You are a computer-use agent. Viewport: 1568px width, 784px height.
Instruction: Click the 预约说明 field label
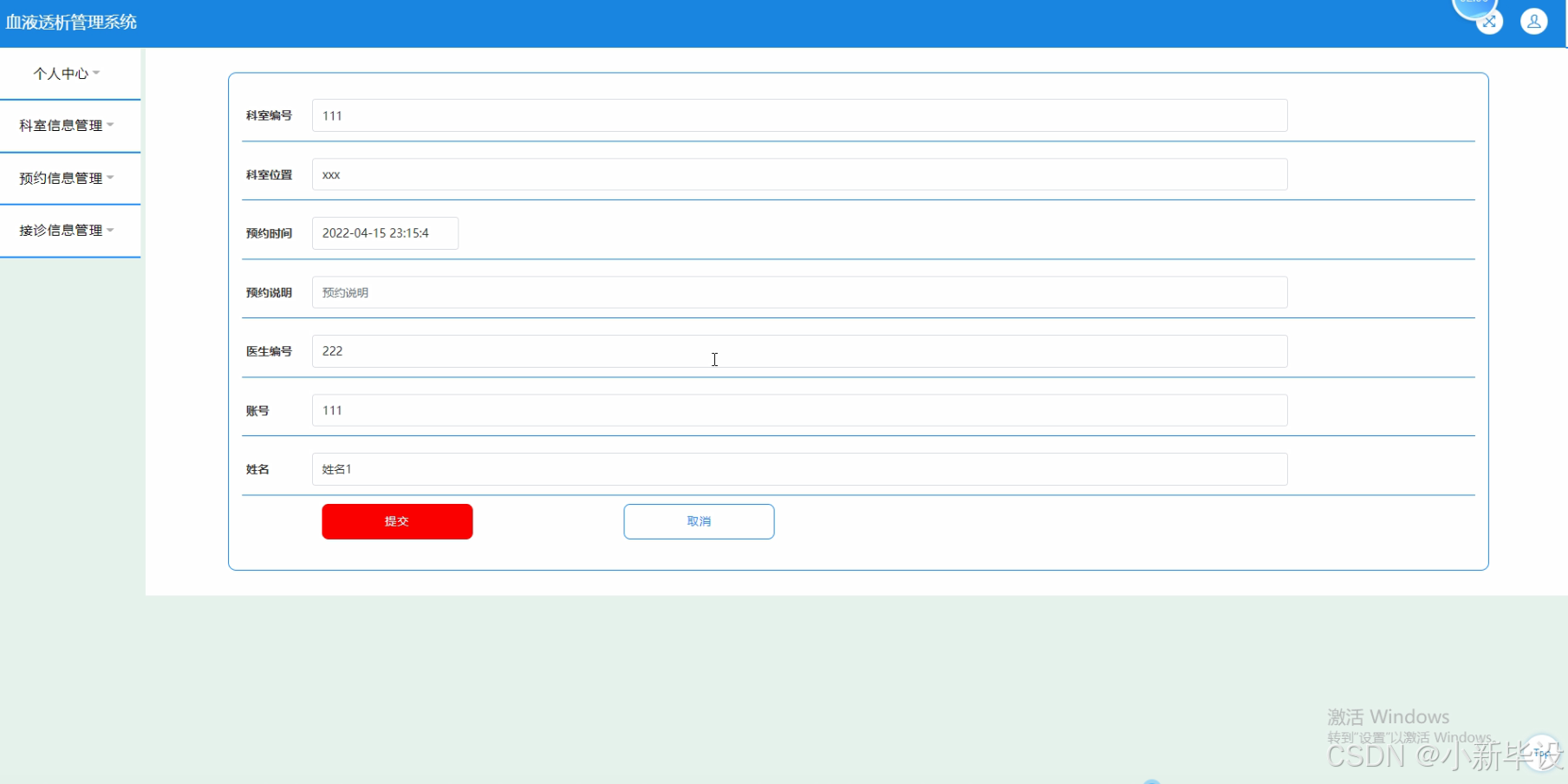coord(269,292)
